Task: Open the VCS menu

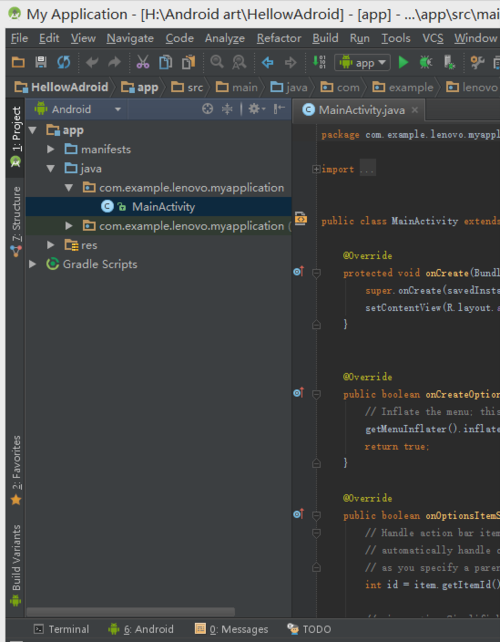Action: coord(433,38)
